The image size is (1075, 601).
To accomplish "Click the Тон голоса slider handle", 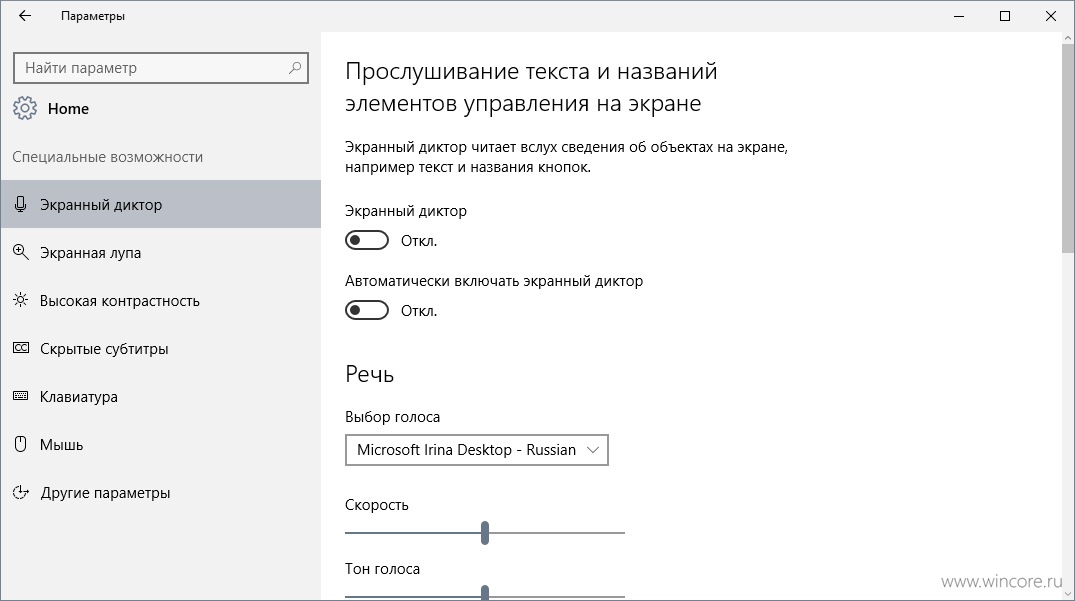I will 485,593.
